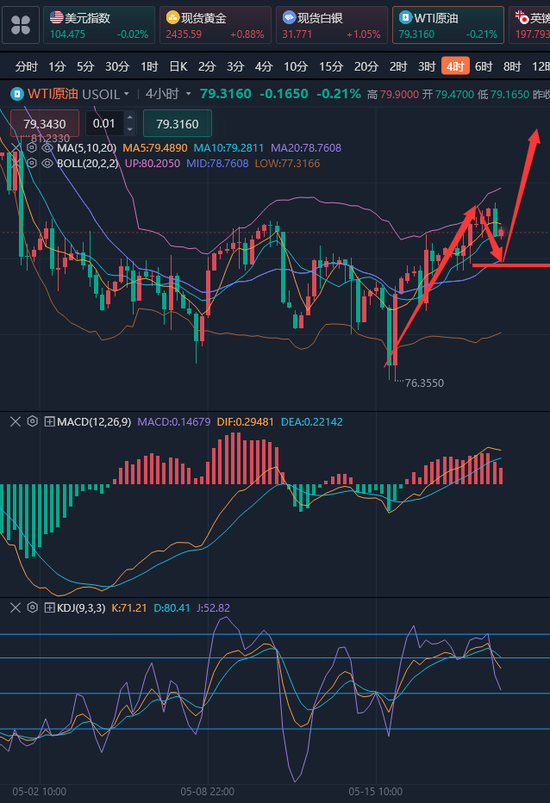Open MACD settings hexagon icon
The height and width of the screenshot is (803, 550).
(x=32, y=421)
